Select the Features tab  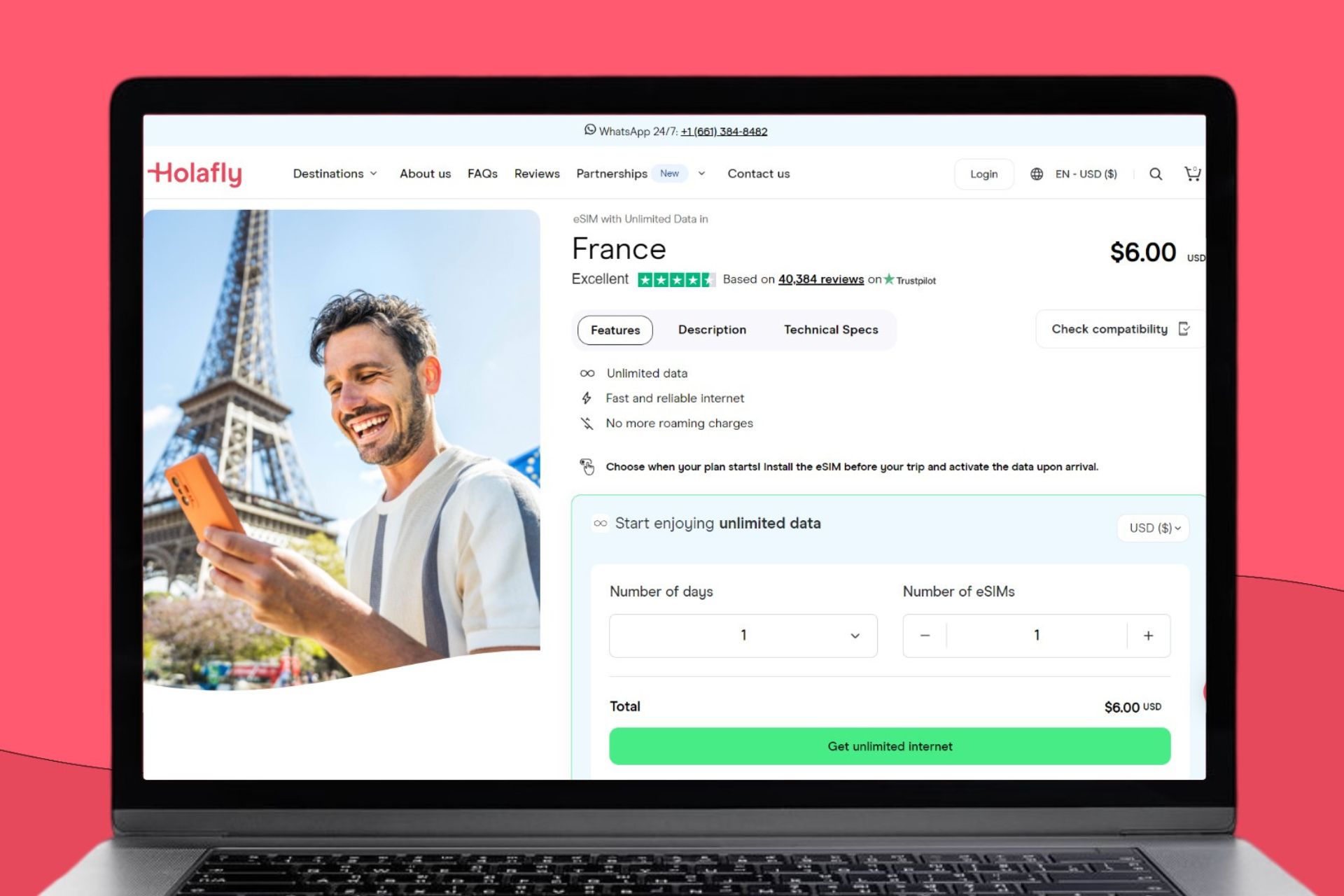(614, 329)
